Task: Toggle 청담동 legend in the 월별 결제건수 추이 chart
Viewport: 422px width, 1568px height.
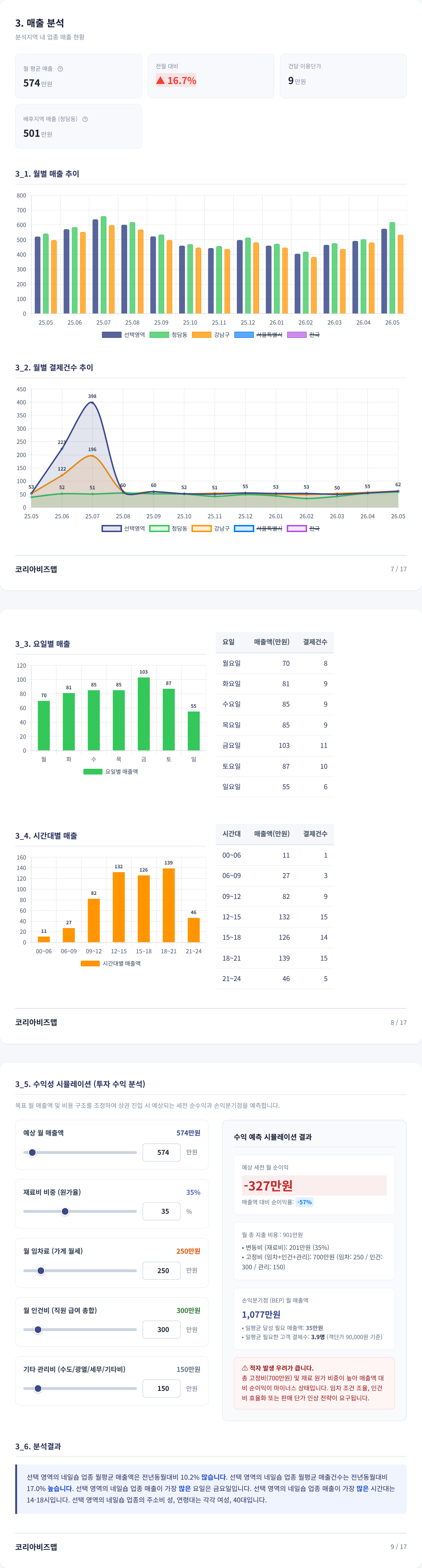Action: click(169, 528)
